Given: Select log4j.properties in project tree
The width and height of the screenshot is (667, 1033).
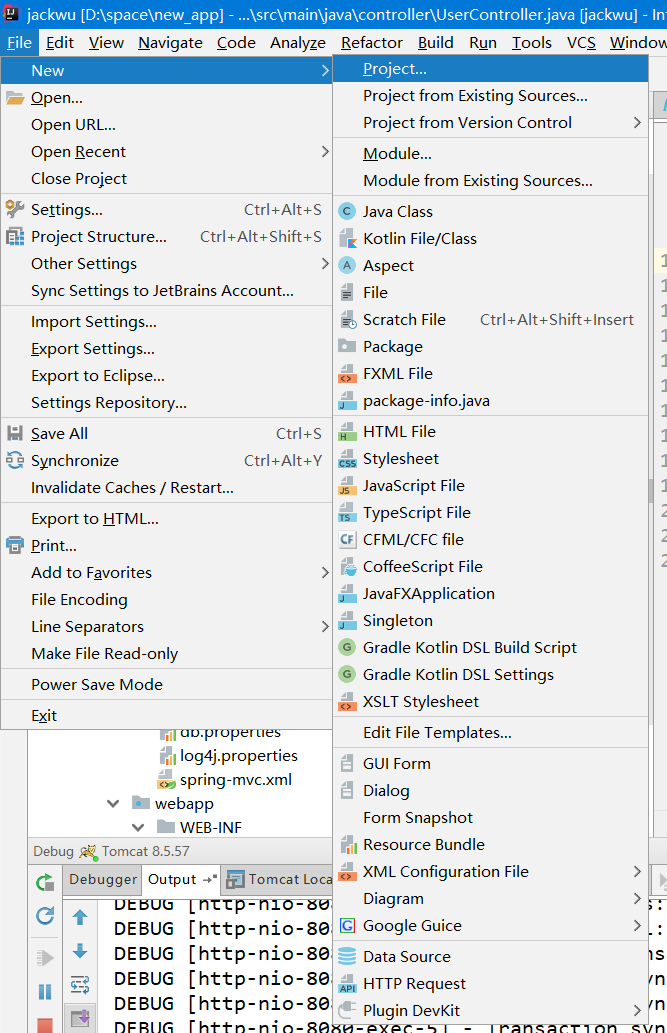Looking at the screenshot, I should pos(239,756).
